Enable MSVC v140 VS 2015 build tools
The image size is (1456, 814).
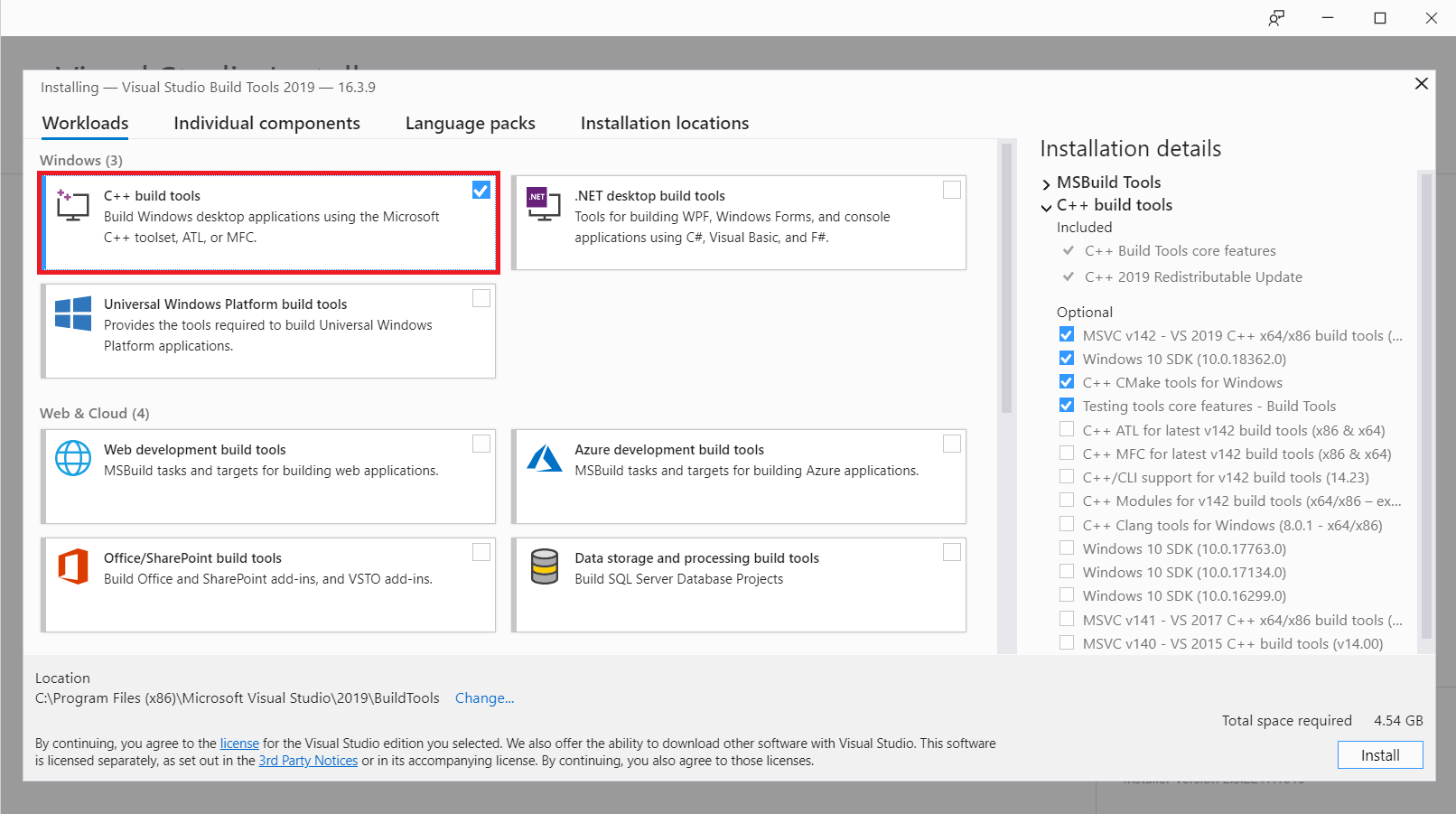[x=1067, y=642]
